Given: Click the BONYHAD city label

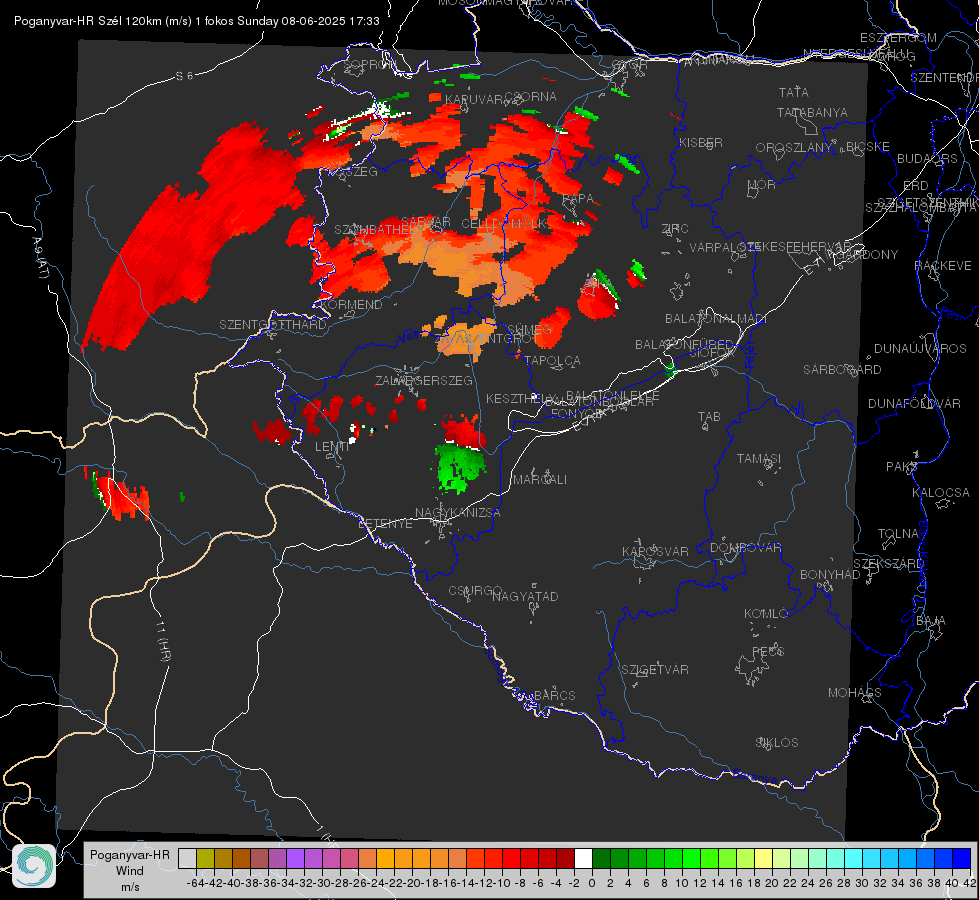Looking at the screenshot, I should 830,575.
